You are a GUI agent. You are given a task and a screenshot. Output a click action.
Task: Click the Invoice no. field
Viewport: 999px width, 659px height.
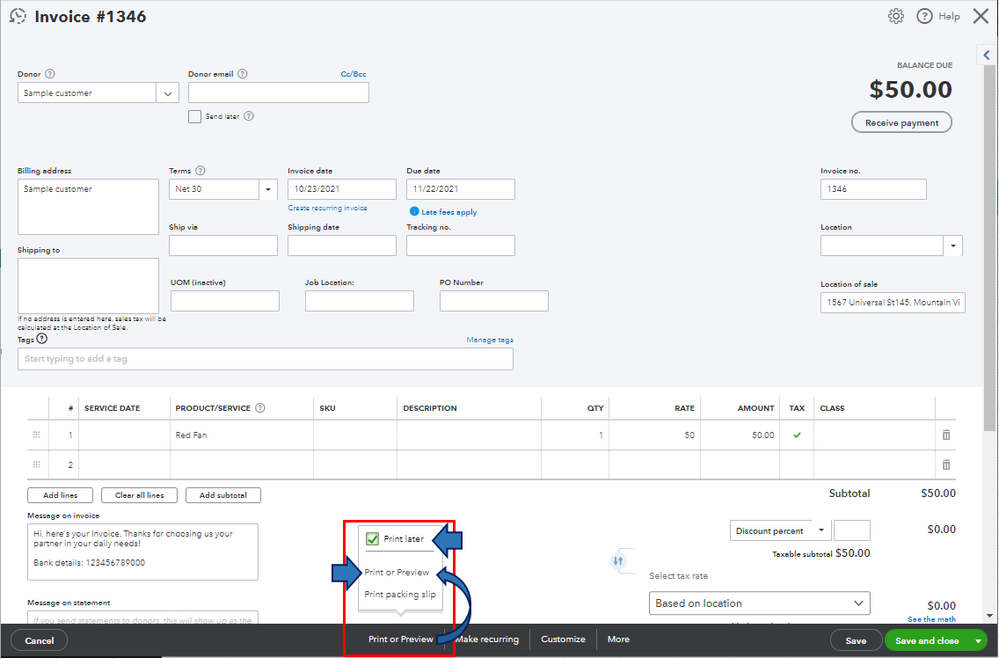tap(873, 189)
